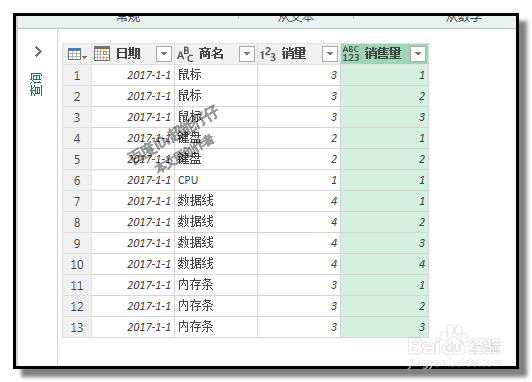Click the CPU cell in row 6
Image resolution: width=532 pixels, height=382 pixels.
[216, 180]
